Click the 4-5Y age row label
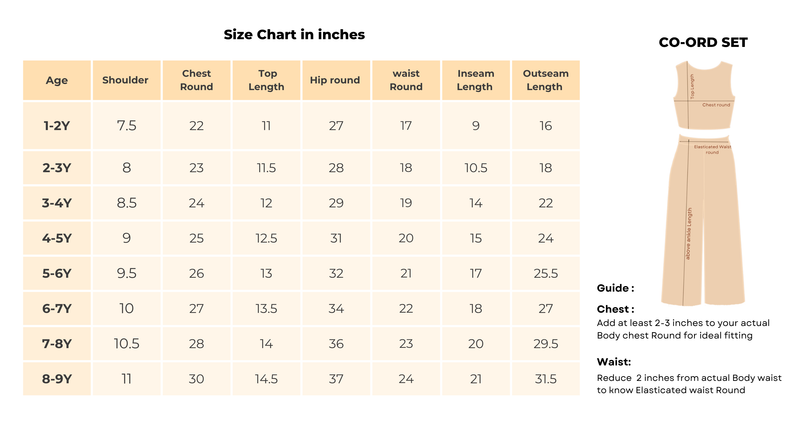This screenshot has height=423, width=800. [57, 239]
